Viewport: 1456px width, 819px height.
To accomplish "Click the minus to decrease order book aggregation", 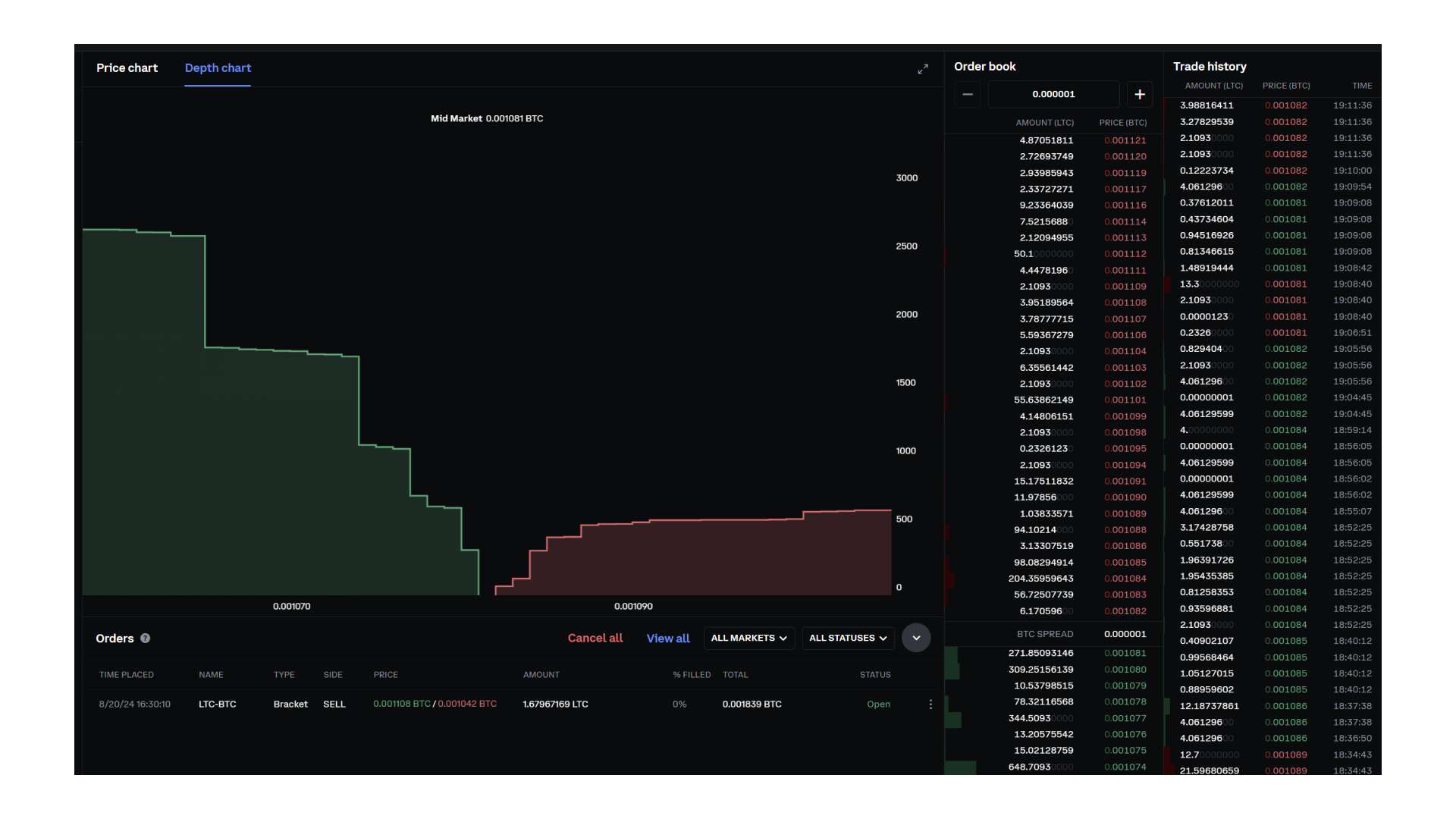I will coord(967,94).
